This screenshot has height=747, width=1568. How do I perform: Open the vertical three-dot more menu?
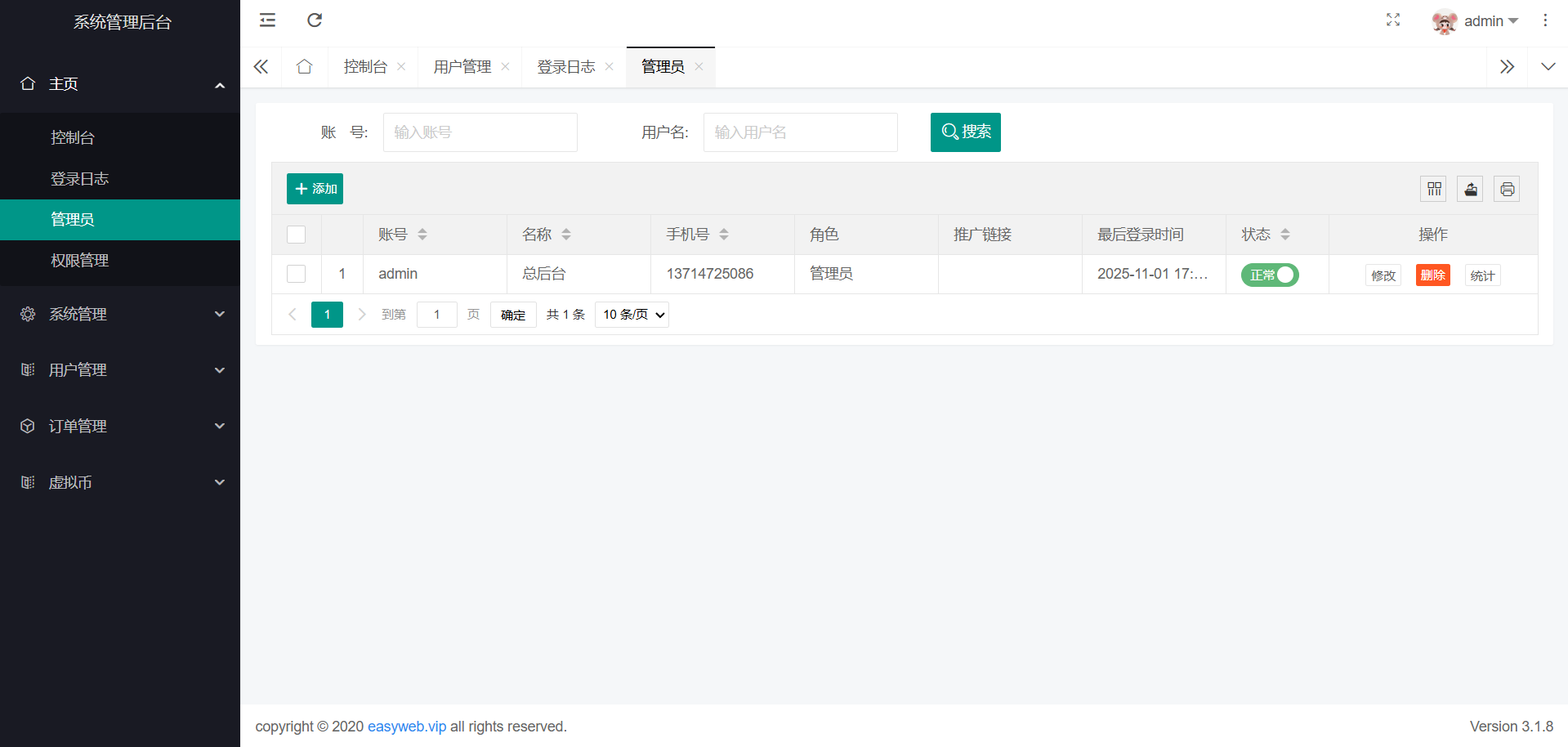(1544, 20)
